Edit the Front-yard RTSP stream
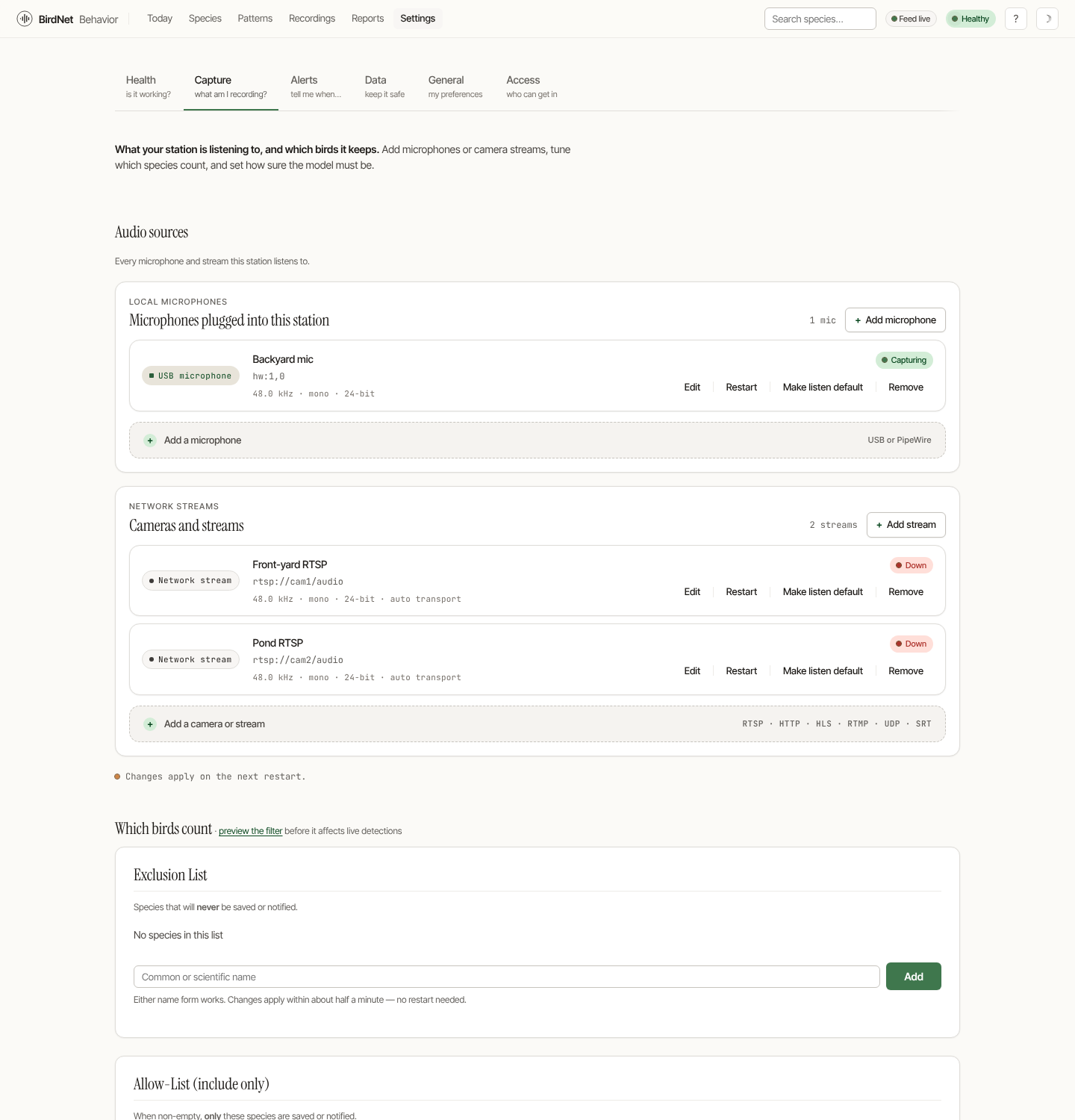 pos(692,592)
